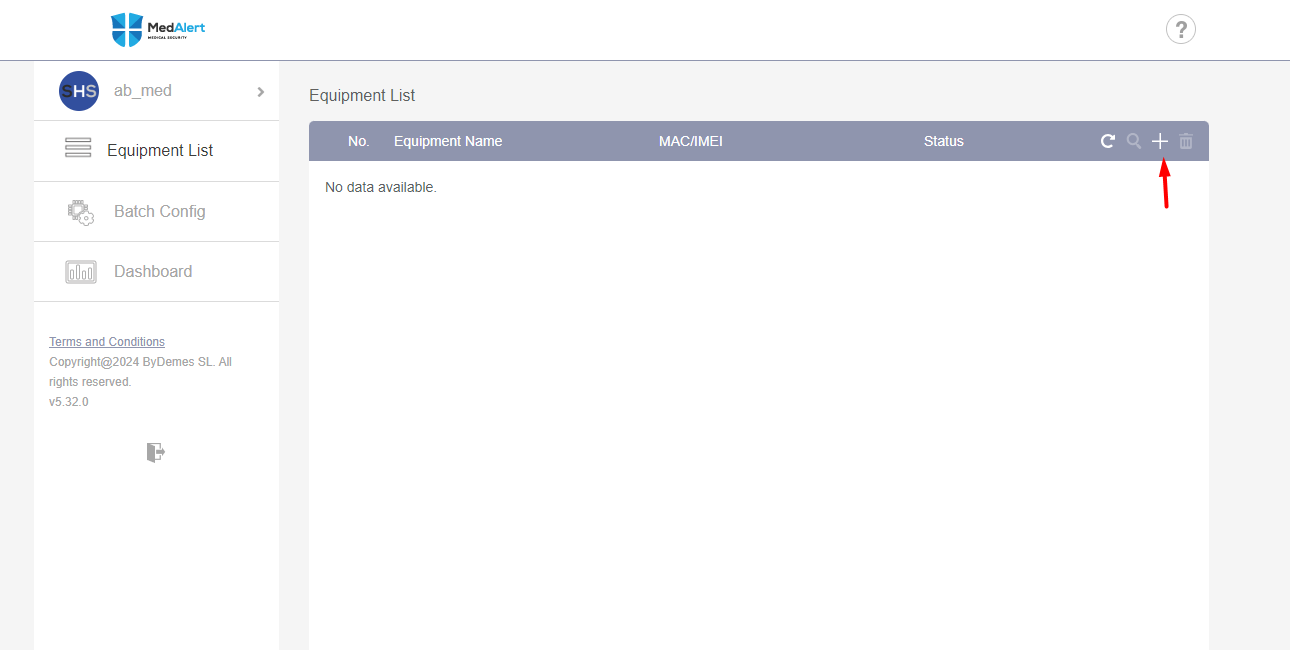
Task: Add new equipment with plus icon
Action: pyautogui.click(x=1160, y=141)
